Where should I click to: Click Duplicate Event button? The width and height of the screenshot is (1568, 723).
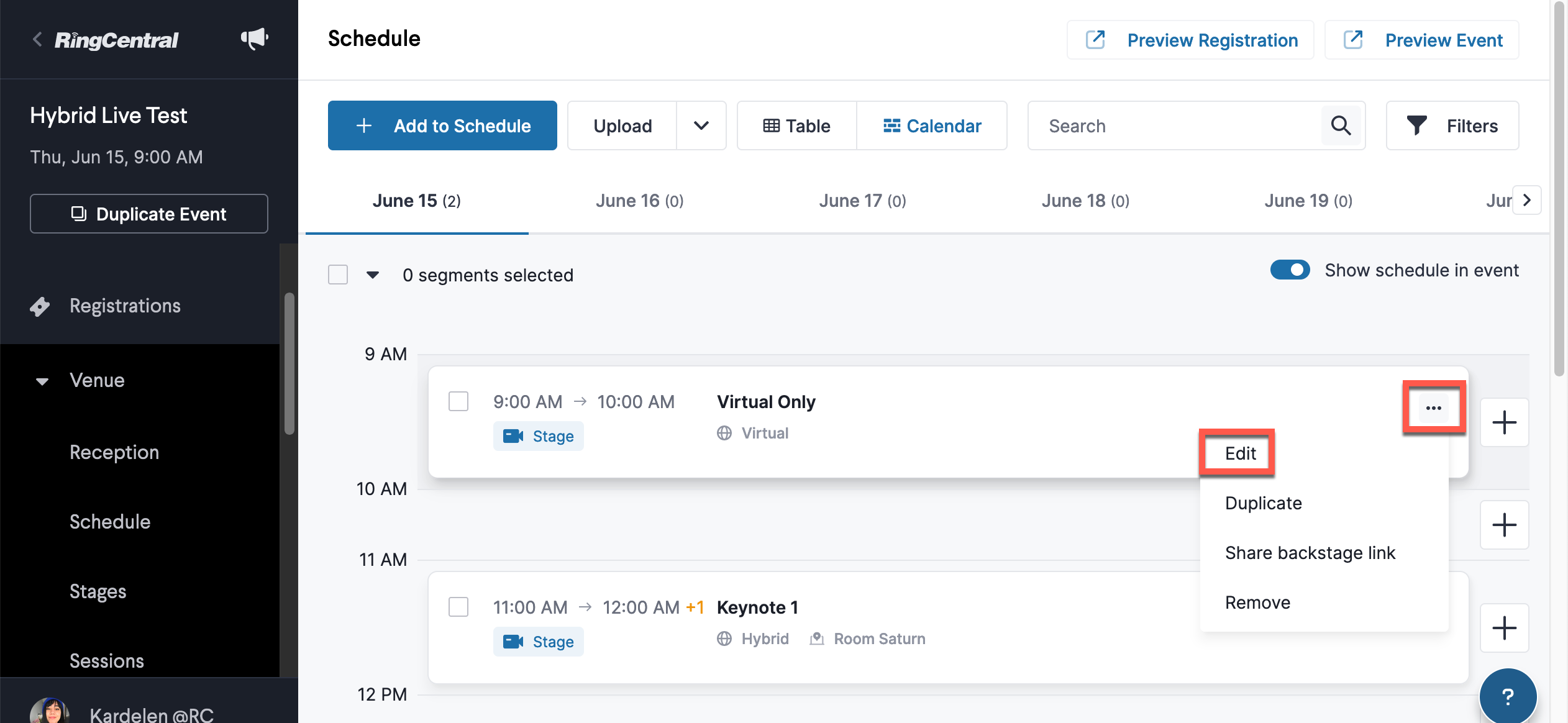click(x=149, y=214)
